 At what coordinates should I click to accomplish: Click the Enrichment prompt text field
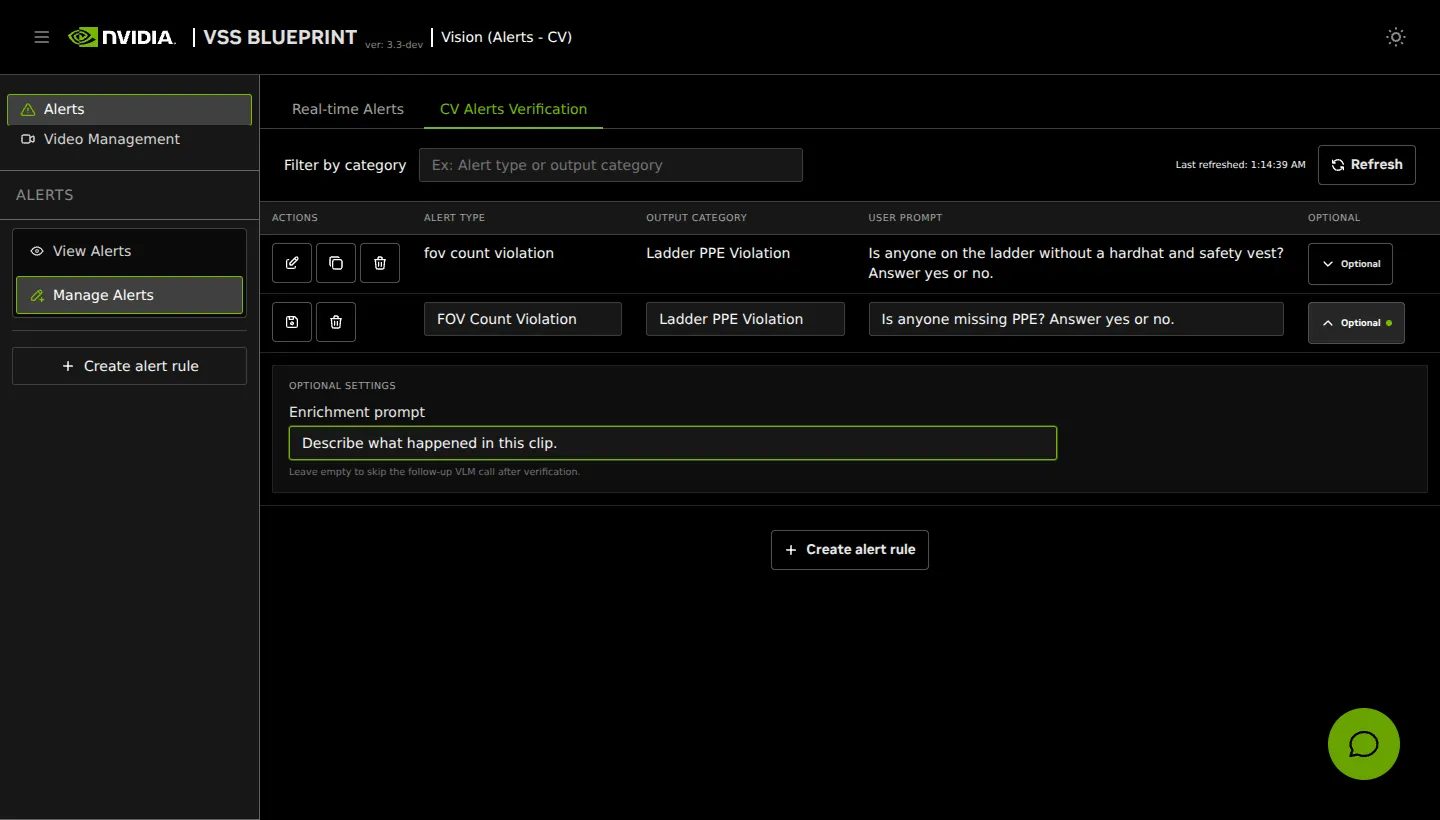673,443
